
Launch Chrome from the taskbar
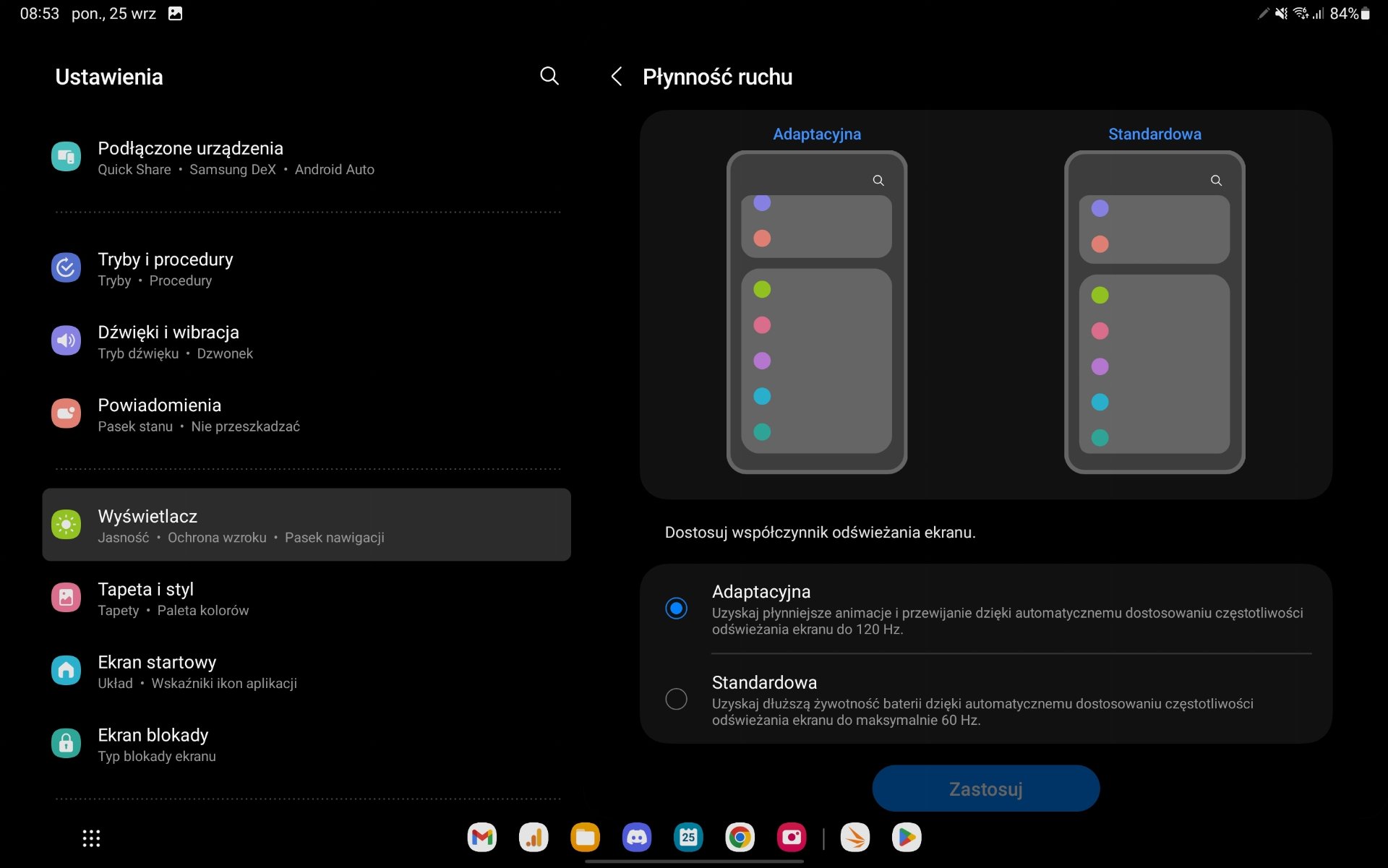[x=740, y=838]
